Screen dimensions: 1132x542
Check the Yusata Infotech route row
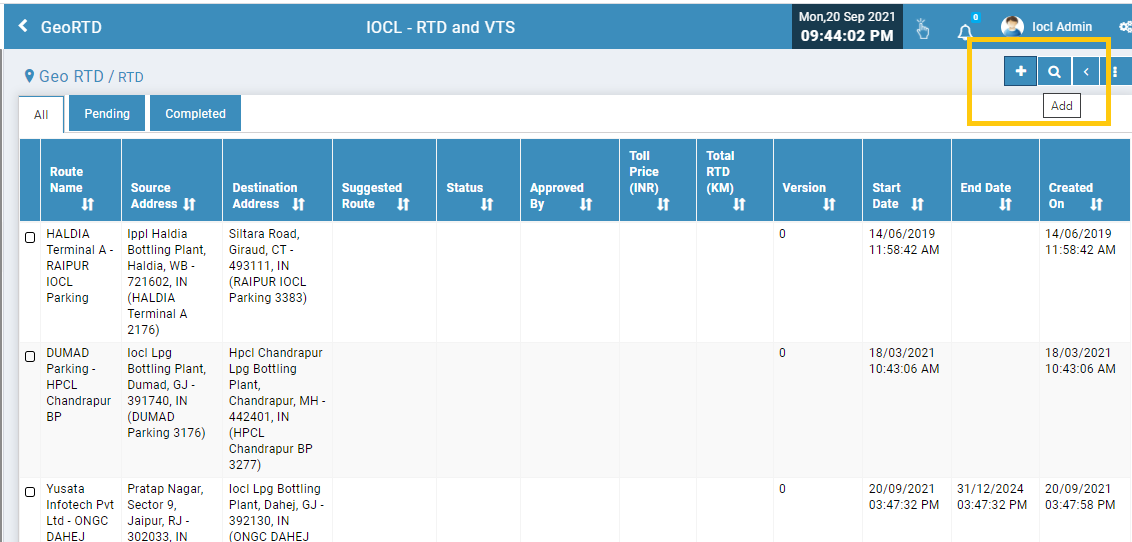(30, 492)
